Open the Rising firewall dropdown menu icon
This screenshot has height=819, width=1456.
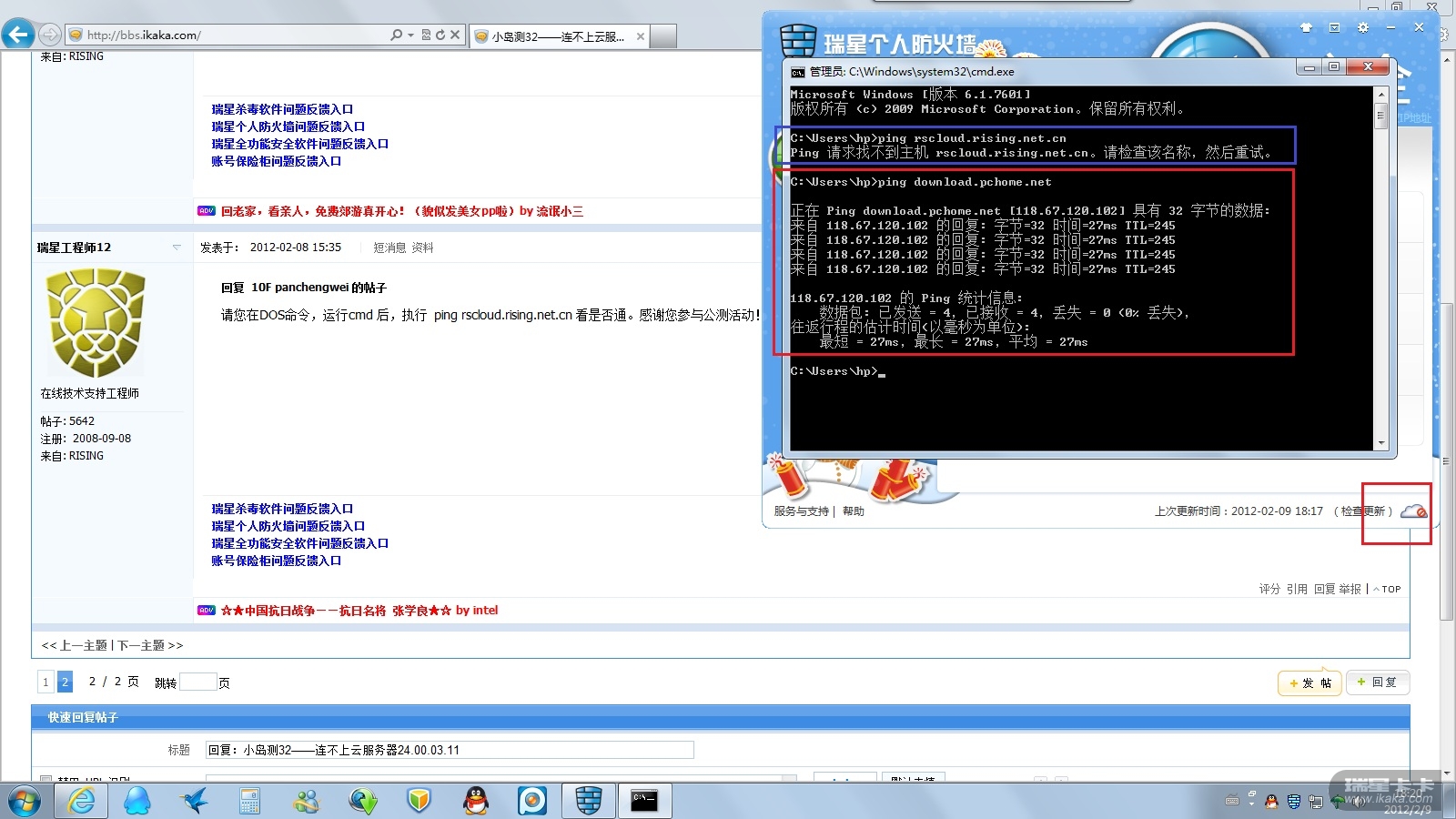click(1334, 27)
